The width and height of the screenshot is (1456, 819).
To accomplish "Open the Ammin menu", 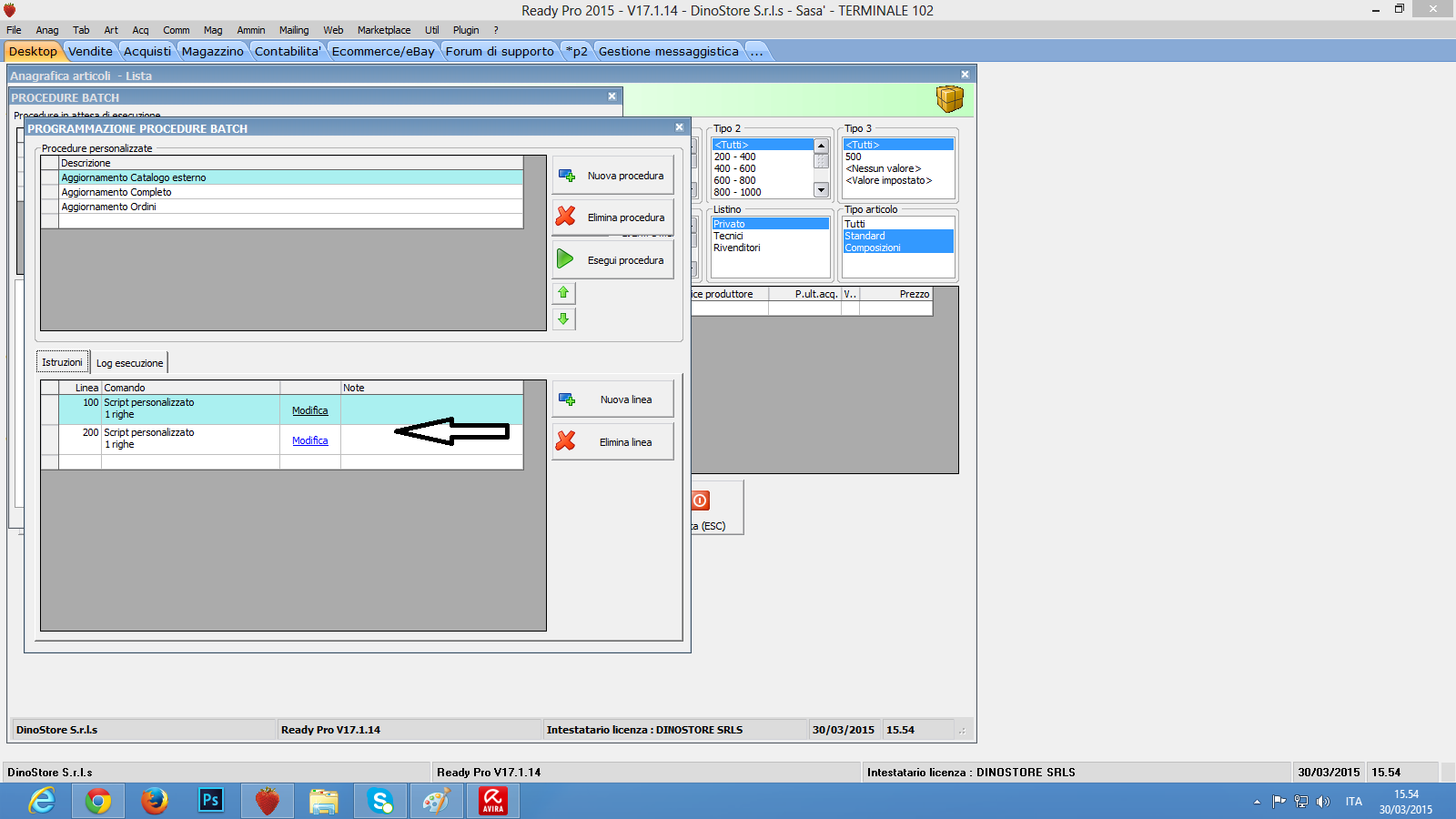I will pos(251,30).
